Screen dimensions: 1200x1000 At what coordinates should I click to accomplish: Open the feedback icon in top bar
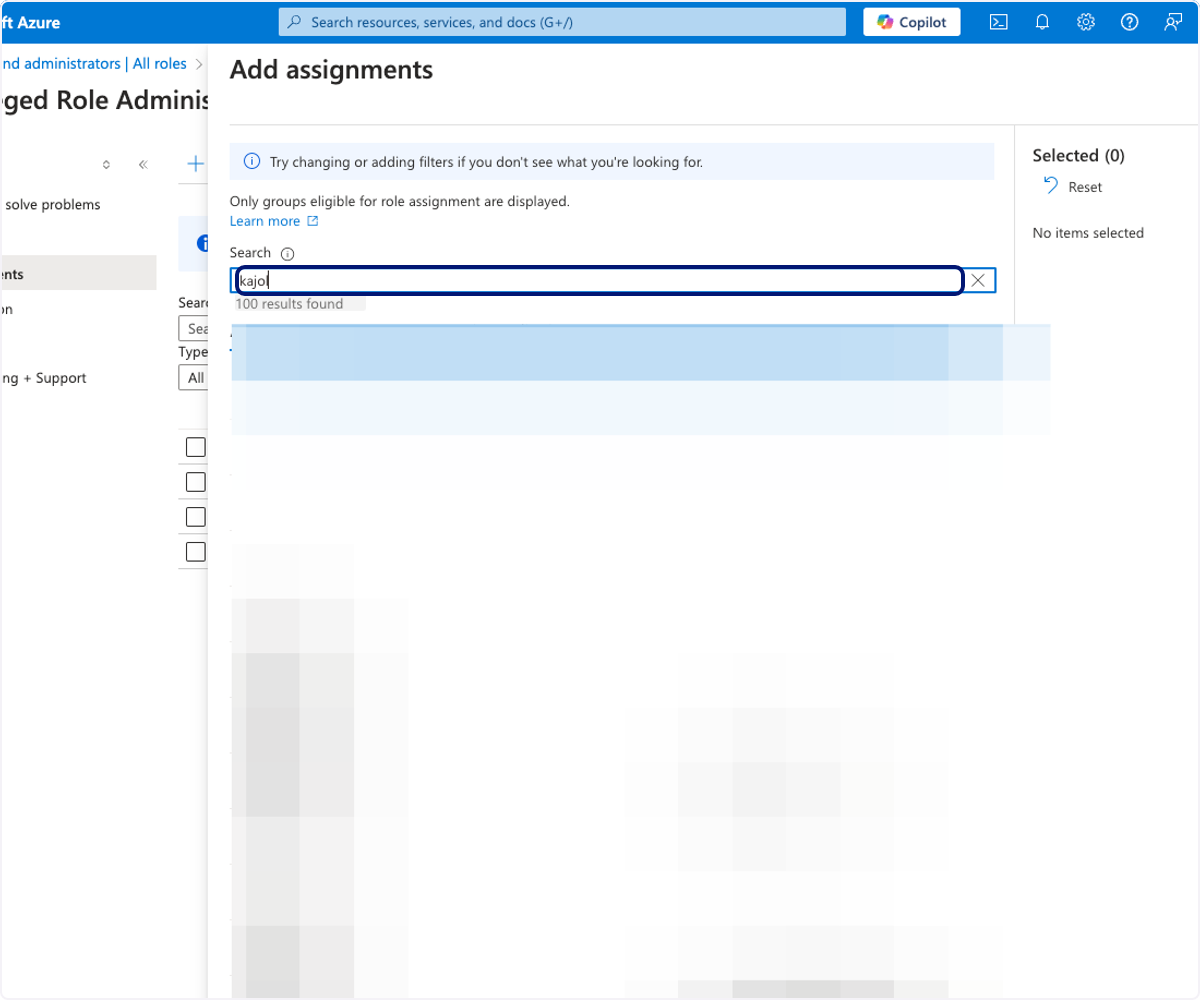[x=1174, y=22]
